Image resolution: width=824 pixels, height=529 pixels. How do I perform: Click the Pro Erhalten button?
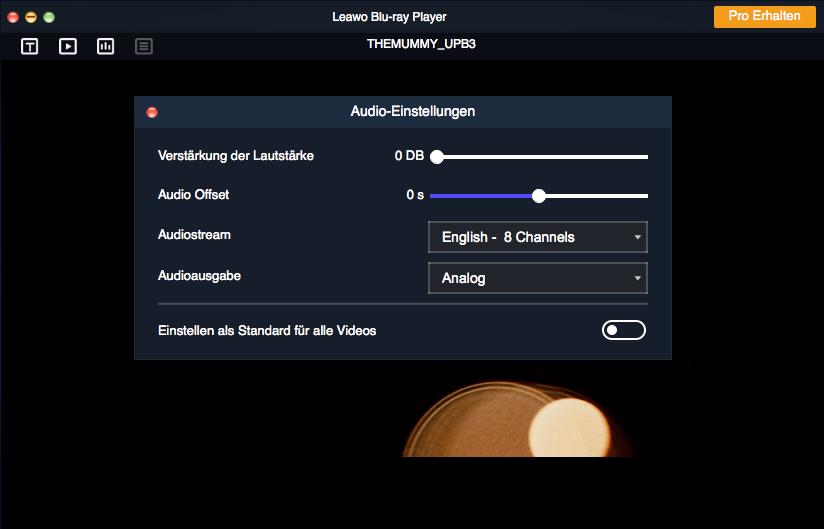pyautogui.click(x=765, y=16)
